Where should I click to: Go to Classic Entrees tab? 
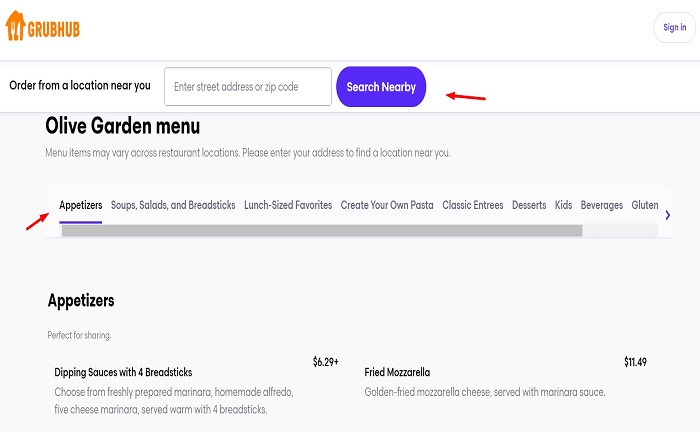coord(473,205)
